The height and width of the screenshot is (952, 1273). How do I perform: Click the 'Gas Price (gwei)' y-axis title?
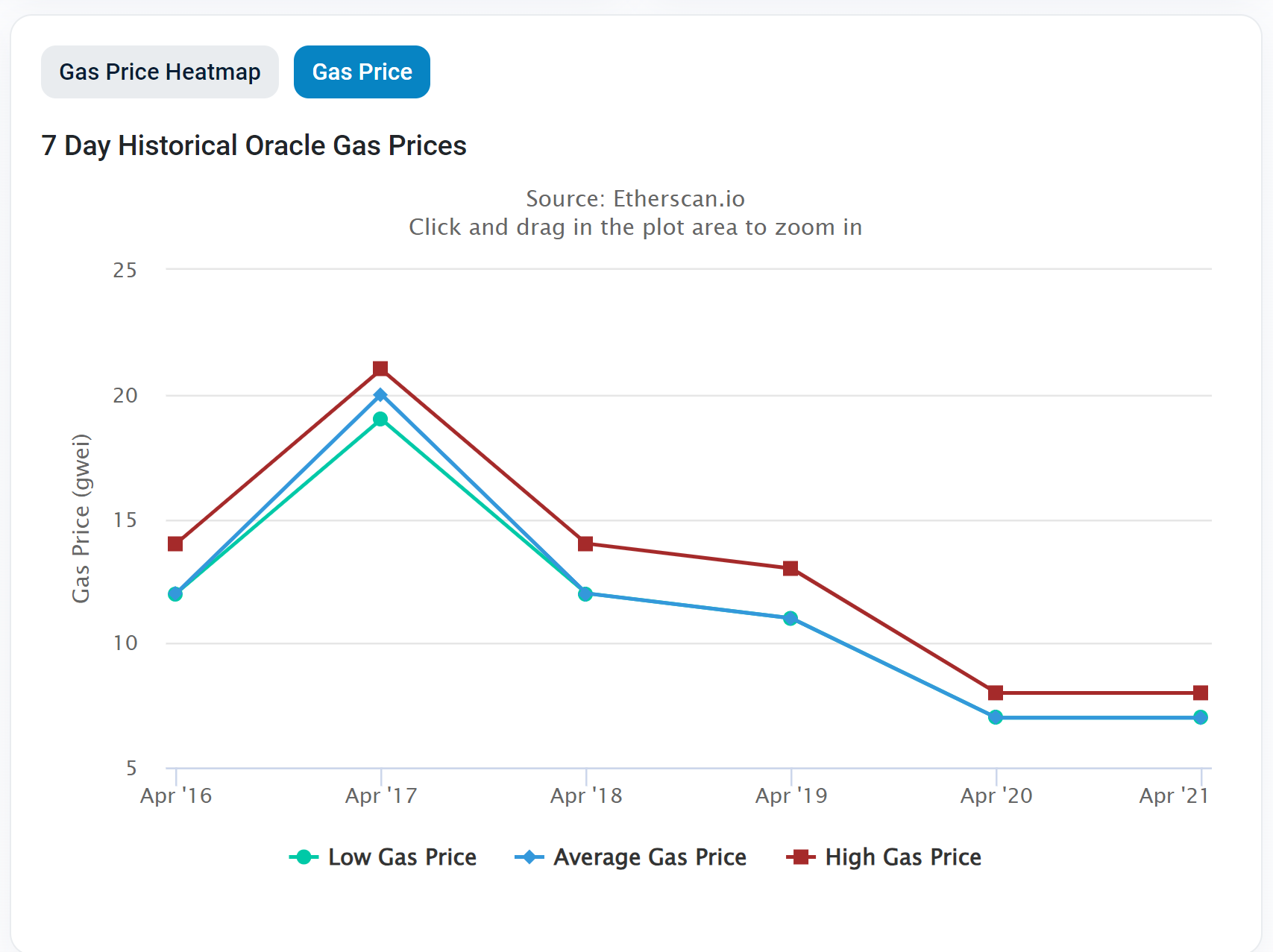(81, 518)
